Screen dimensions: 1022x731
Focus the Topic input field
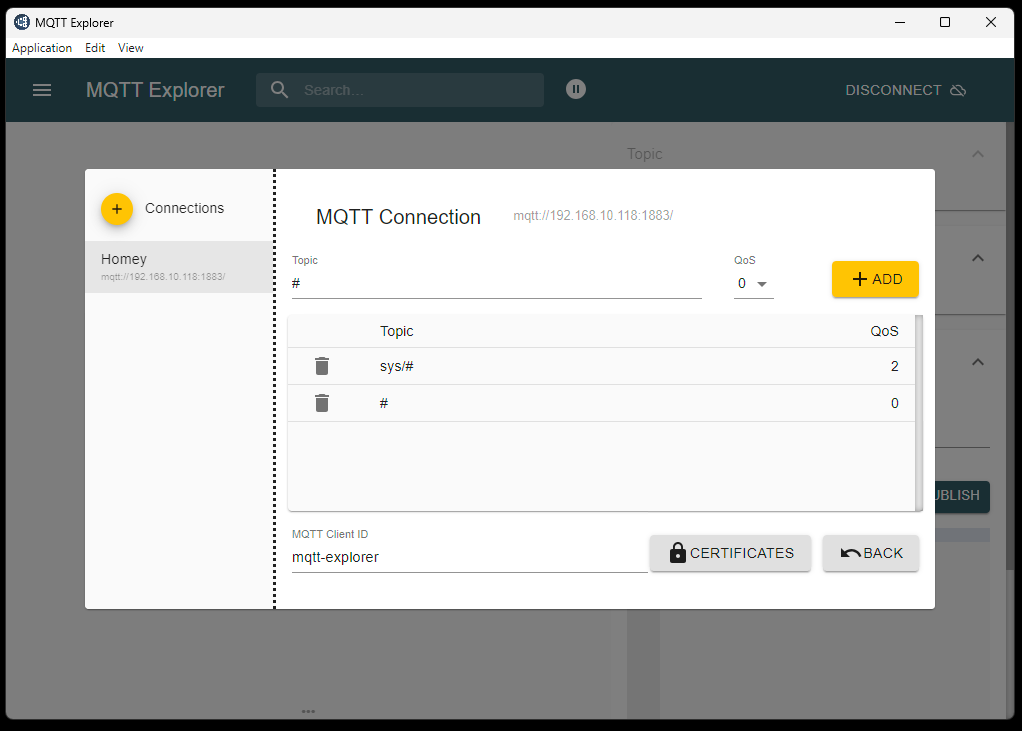click(497, 284)
